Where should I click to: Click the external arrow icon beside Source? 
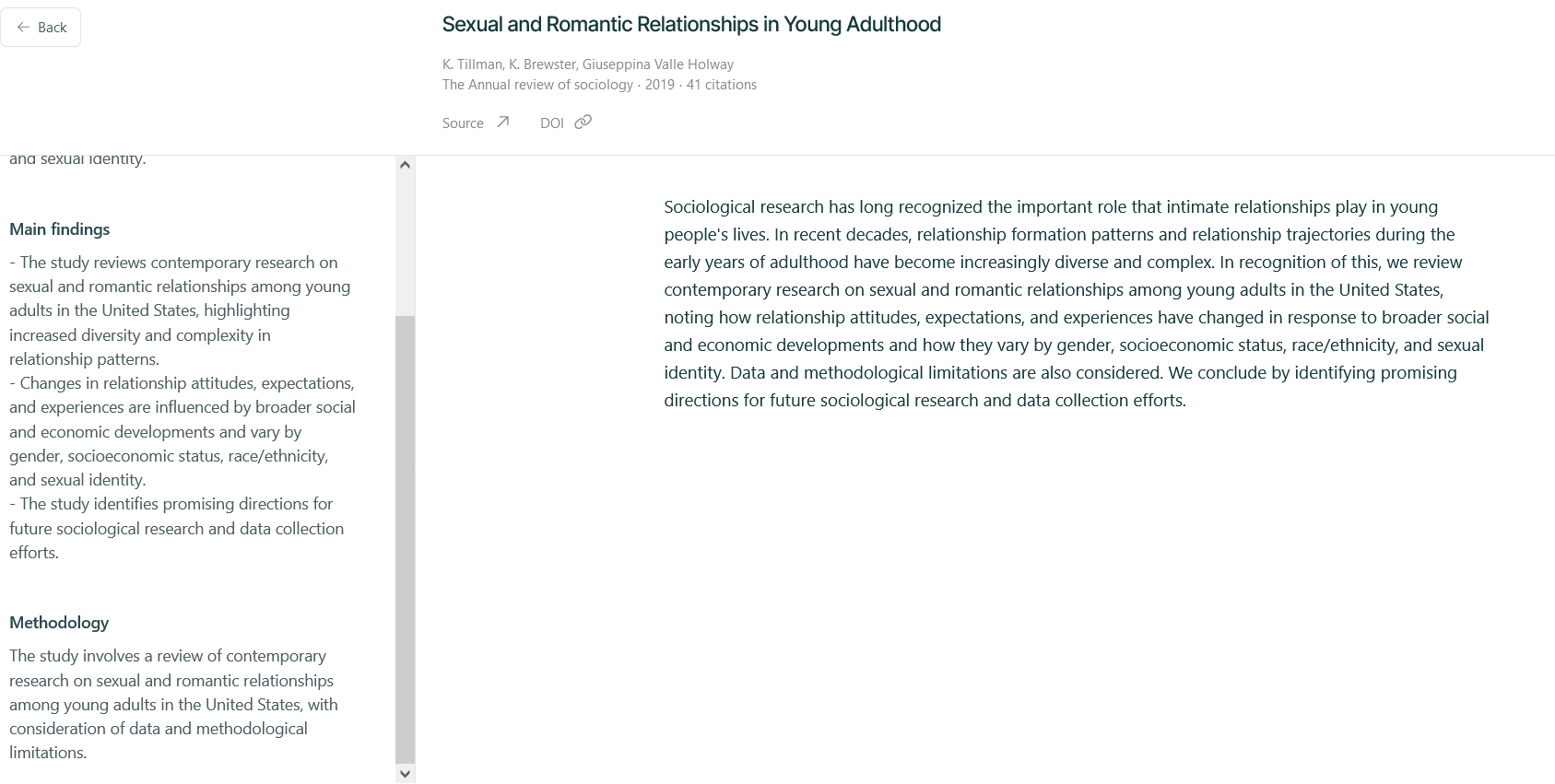pos(502,123)
